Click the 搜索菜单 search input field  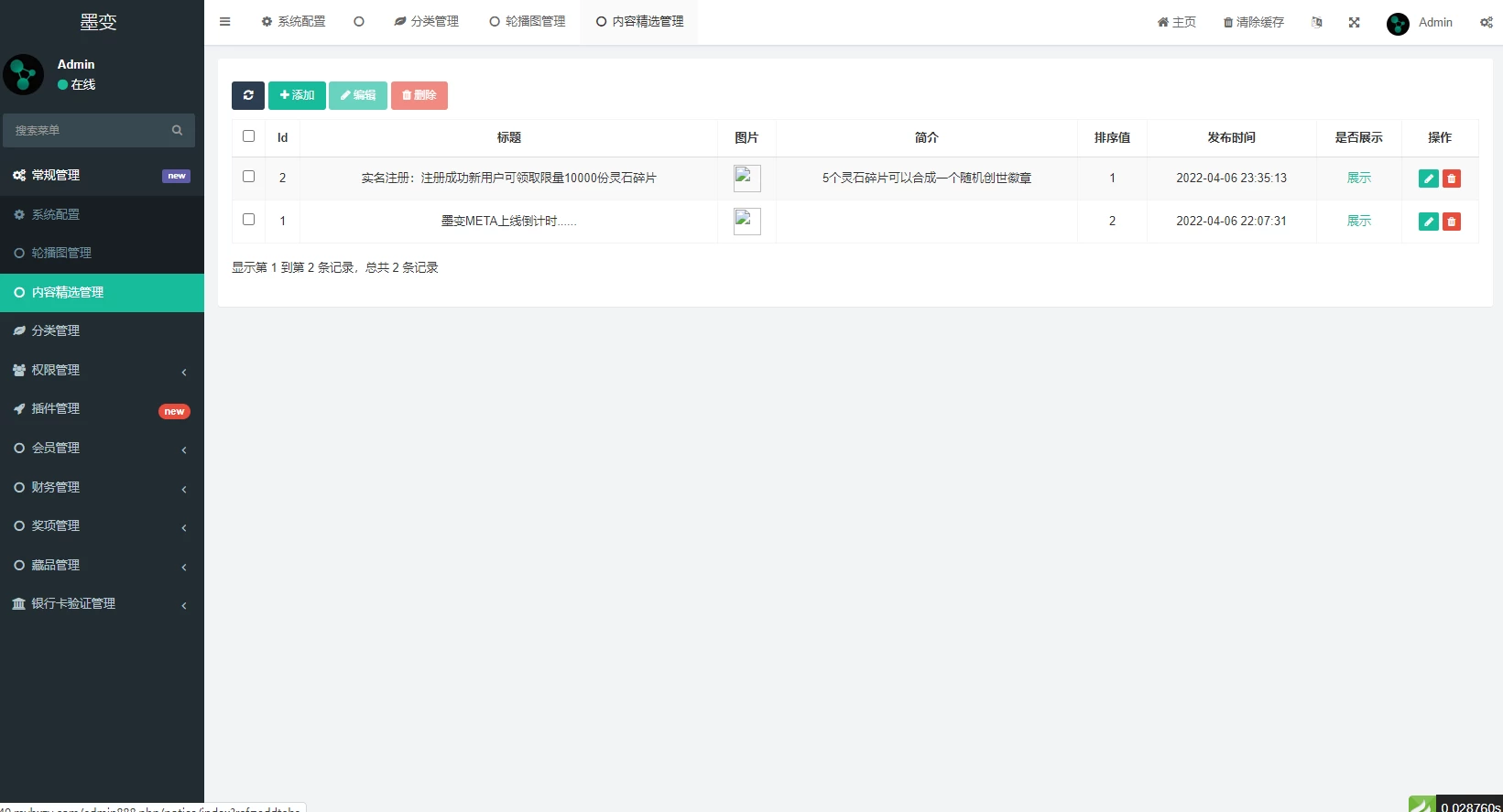(x=87, y=131)
